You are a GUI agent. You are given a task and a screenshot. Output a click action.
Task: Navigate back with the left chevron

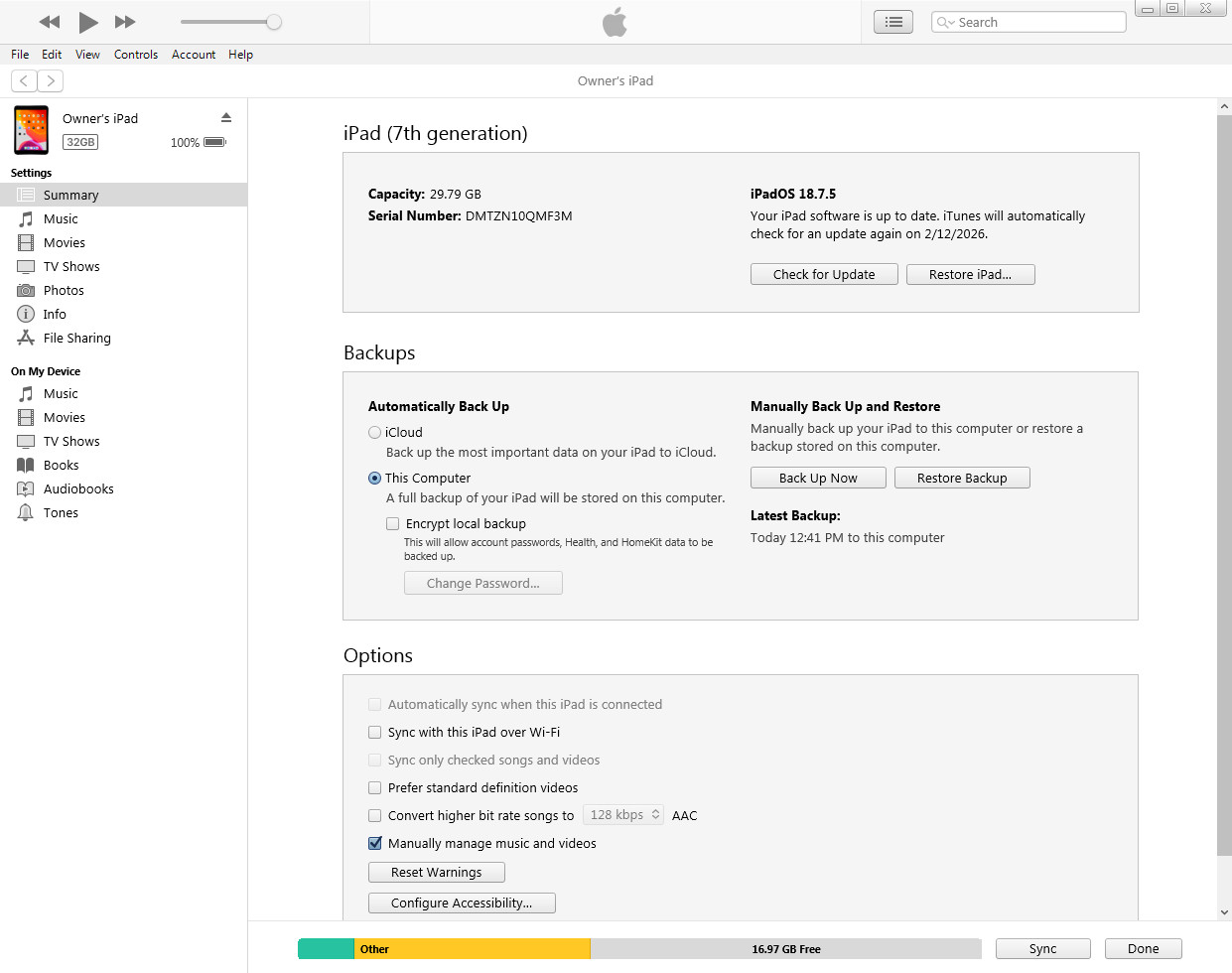pos(25,80)
